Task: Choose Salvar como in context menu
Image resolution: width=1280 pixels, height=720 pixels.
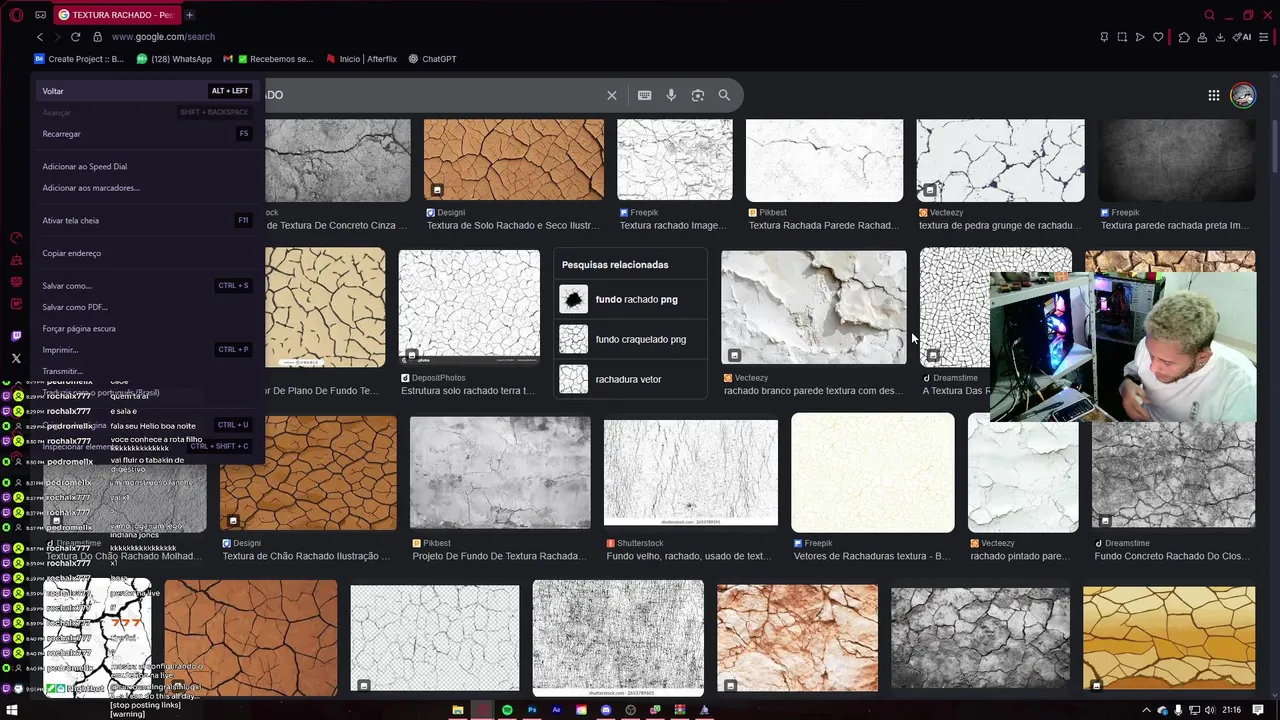Action: 146,286
